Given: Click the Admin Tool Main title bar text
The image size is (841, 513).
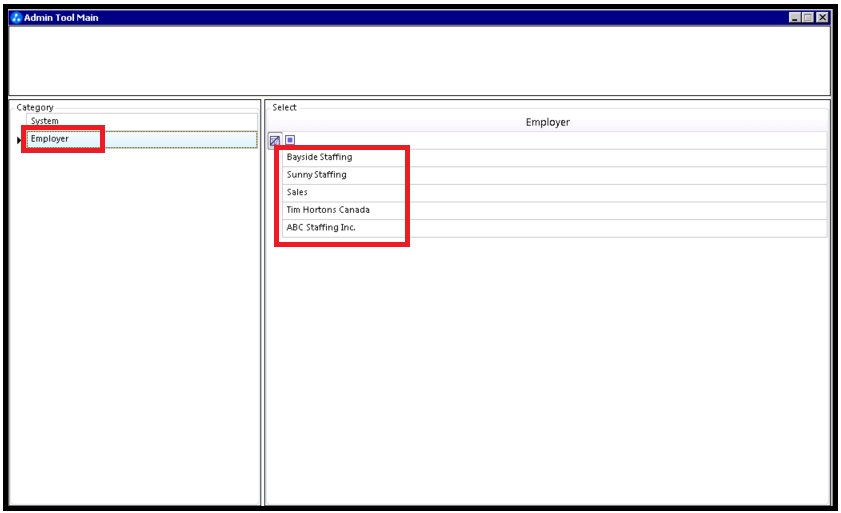Looking at the screenshot, I should tap(61, 18).
